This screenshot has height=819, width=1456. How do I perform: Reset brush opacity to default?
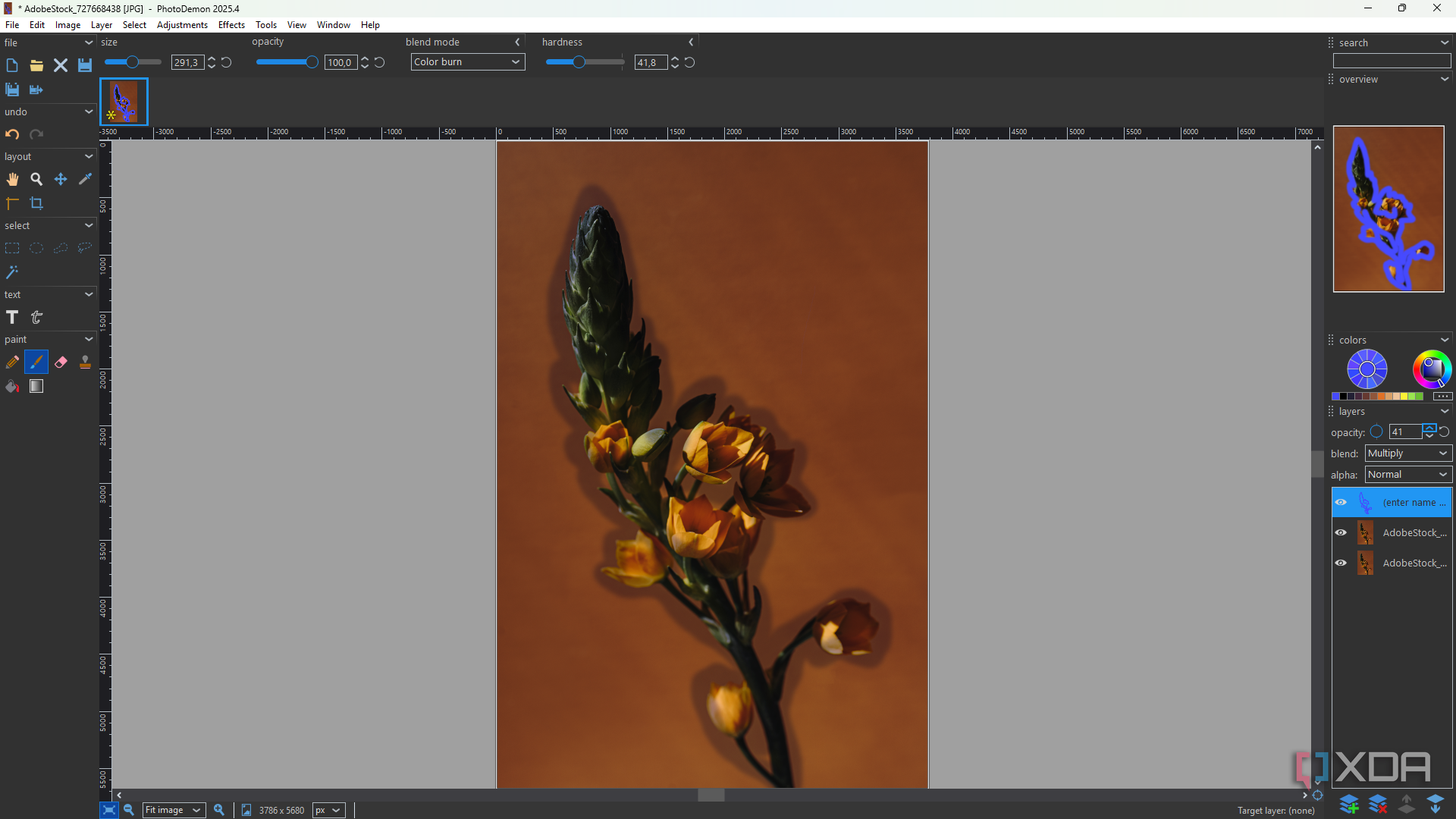tap(380, 62)
